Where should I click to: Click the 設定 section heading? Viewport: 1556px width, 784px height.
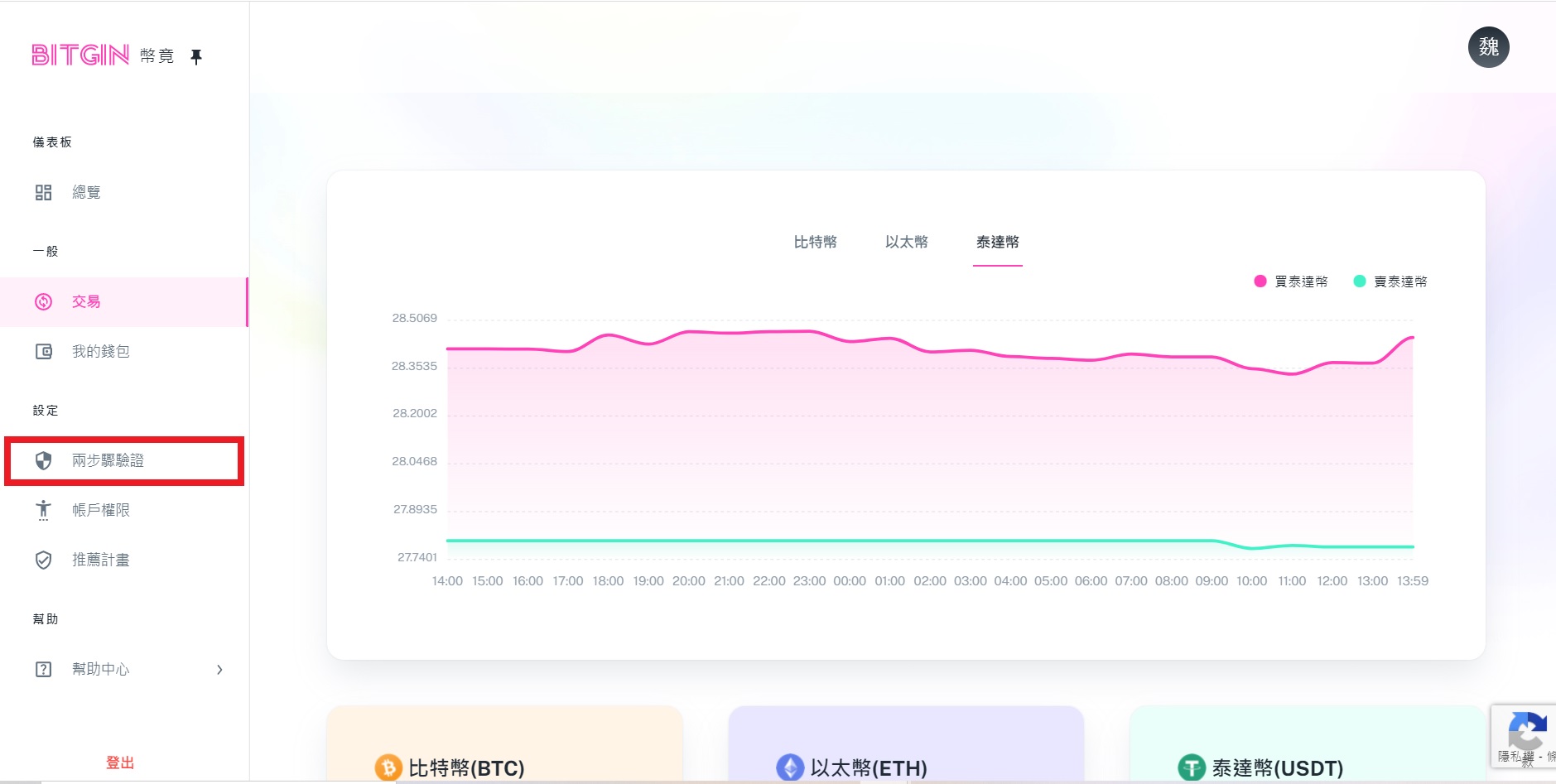coord(46,411)
